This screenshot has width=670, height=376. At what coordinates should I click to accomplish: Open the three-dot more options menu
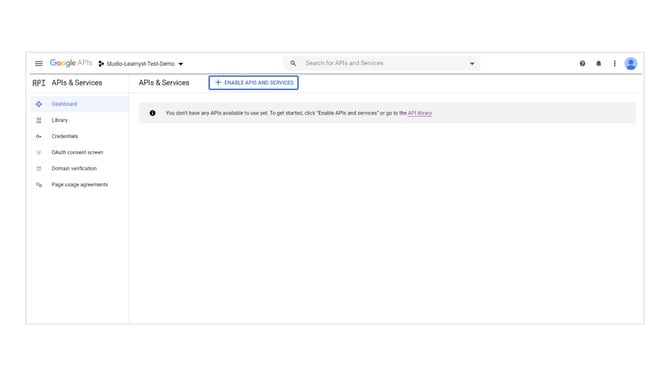click(614, 63)
